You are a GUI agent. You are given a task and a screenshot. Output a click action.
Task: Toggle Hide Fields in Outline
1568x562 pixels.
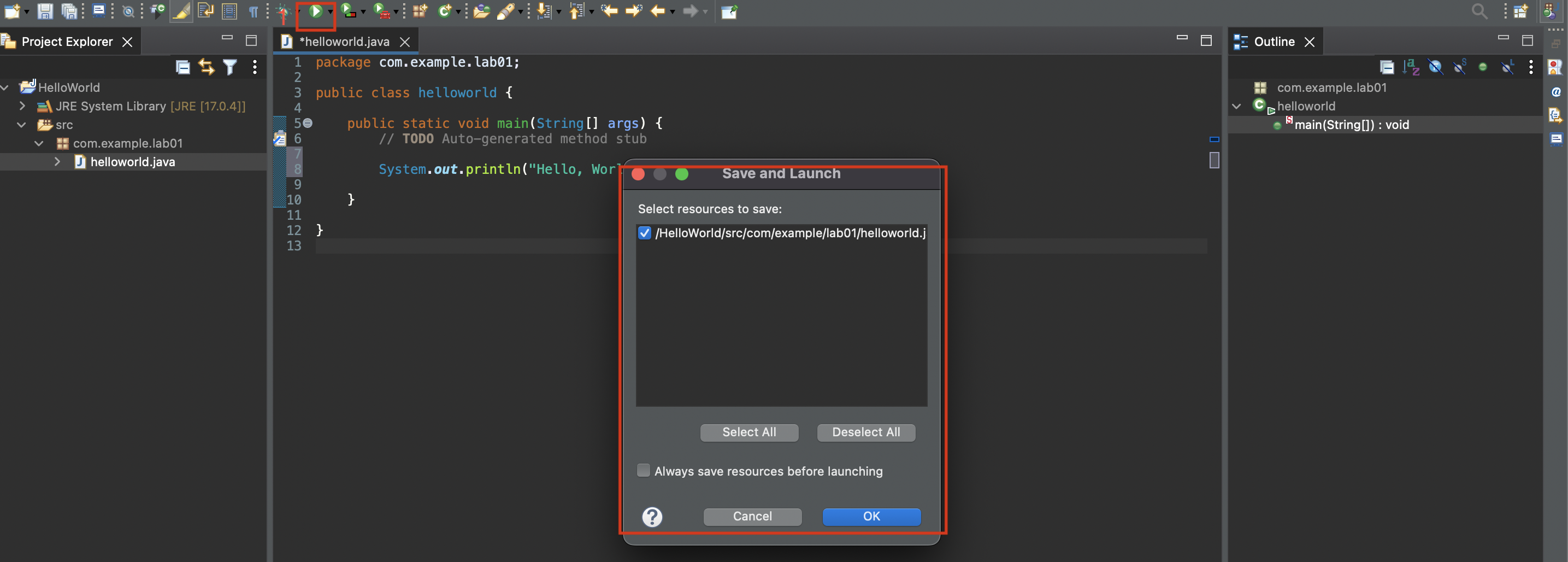pos(1435,67)
